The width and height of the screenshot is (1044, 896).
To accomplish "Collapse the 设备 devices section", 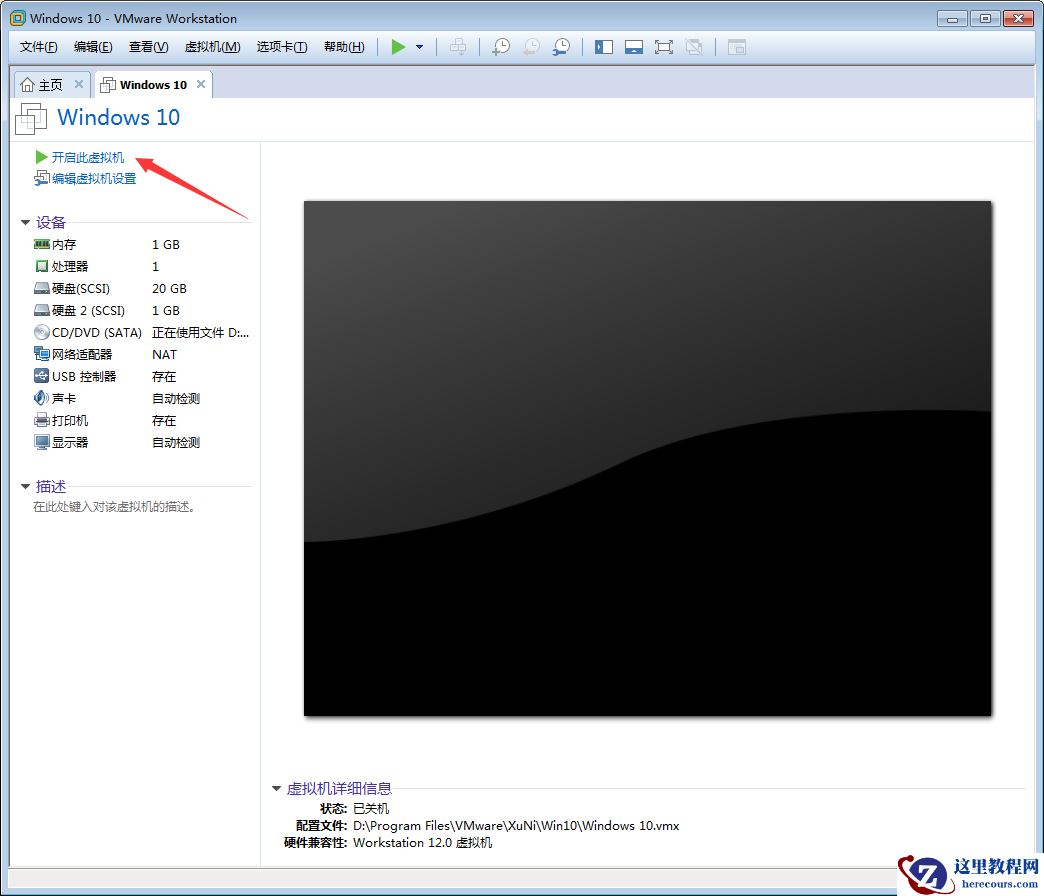I will point(25,222).
